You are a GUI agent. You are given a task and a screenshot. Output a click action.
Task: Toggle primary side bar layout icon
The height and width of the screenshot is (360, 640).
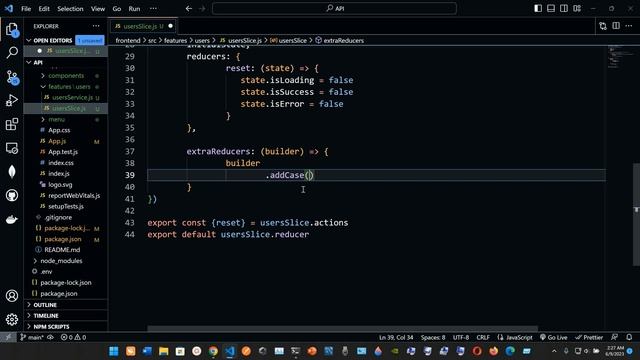point(538,9)
